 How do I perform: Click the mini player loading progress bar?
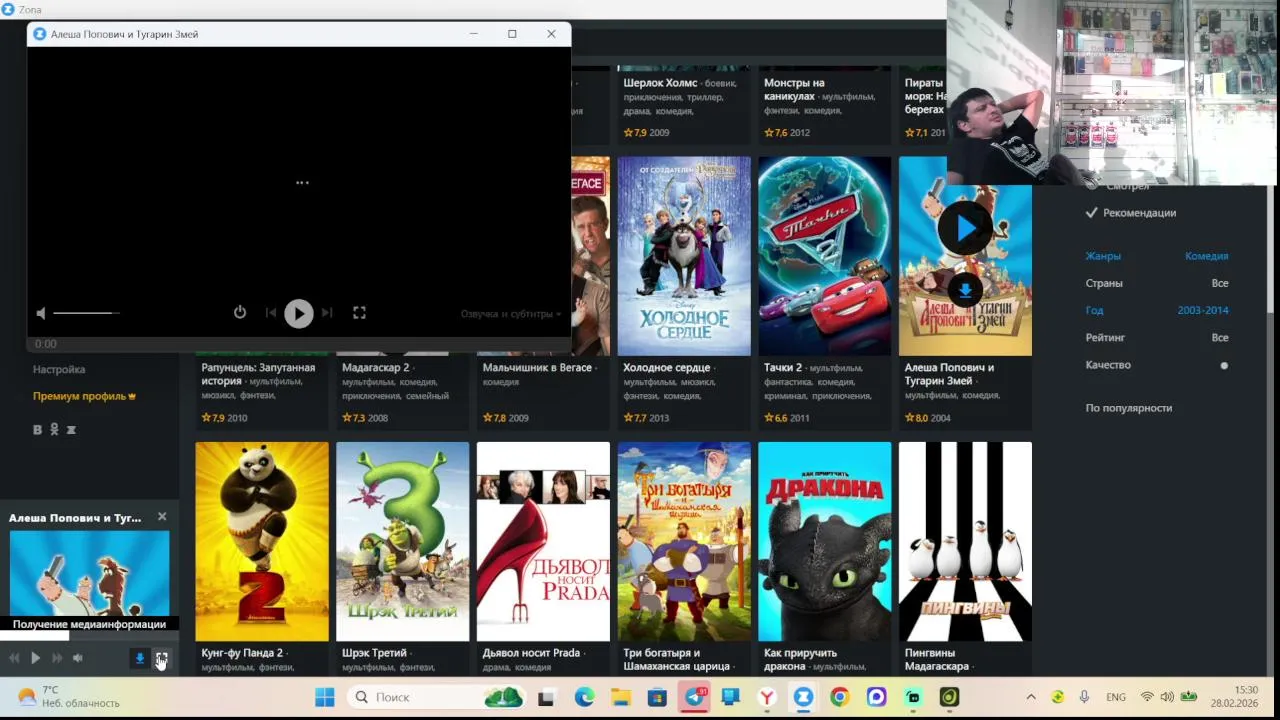tap(89, 635)
